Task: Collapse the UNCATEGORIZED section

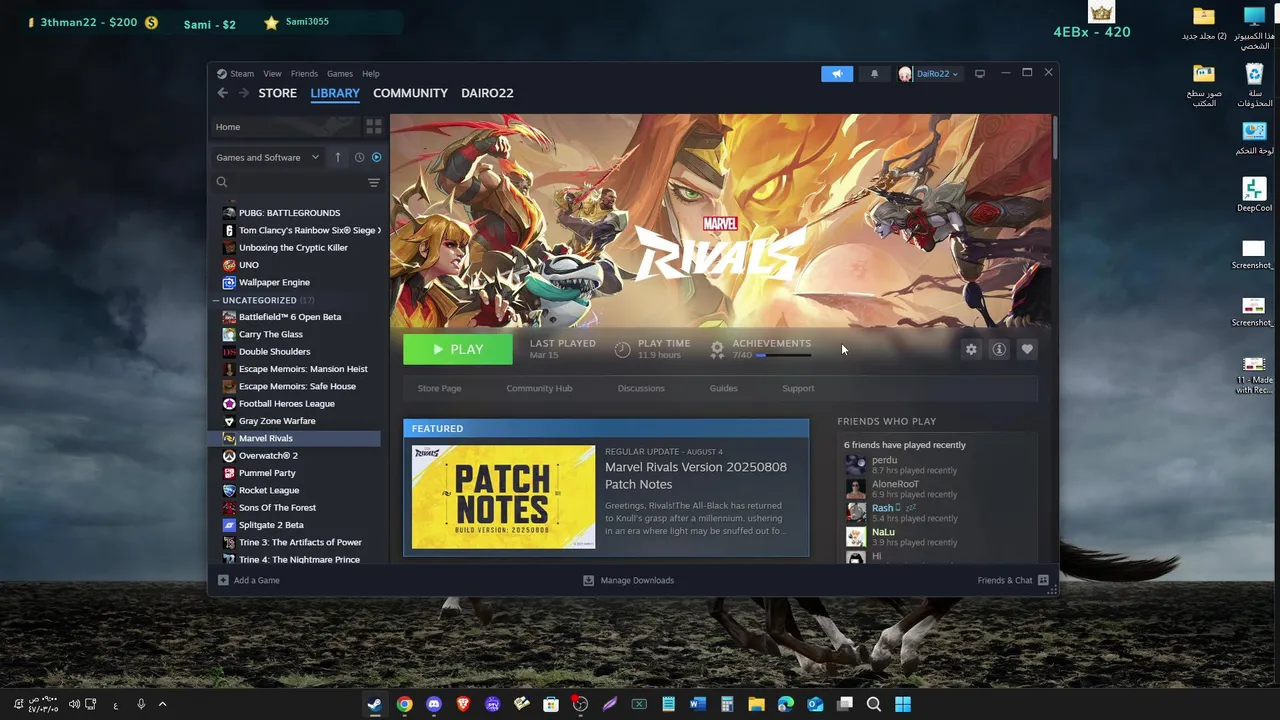Action: (216, 300)
